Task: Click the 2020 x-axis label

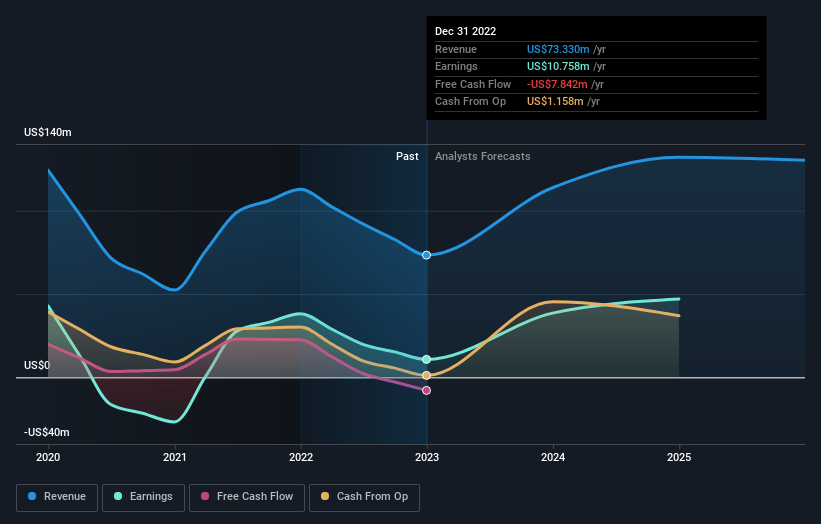Action: 48,458
